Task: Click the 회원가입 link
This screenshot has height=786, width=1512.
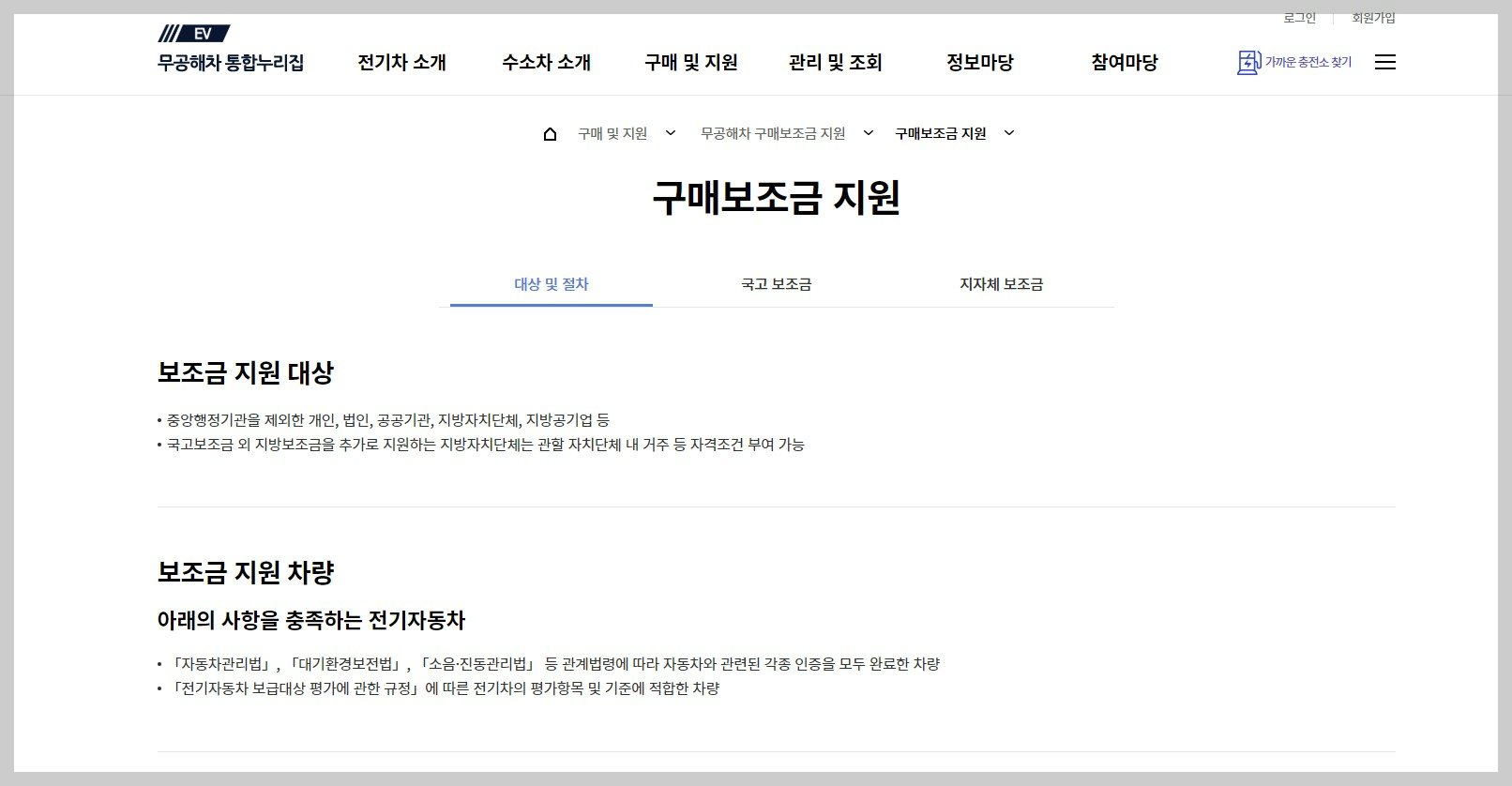Action: pyautogui.click(x=1373, y=18)
